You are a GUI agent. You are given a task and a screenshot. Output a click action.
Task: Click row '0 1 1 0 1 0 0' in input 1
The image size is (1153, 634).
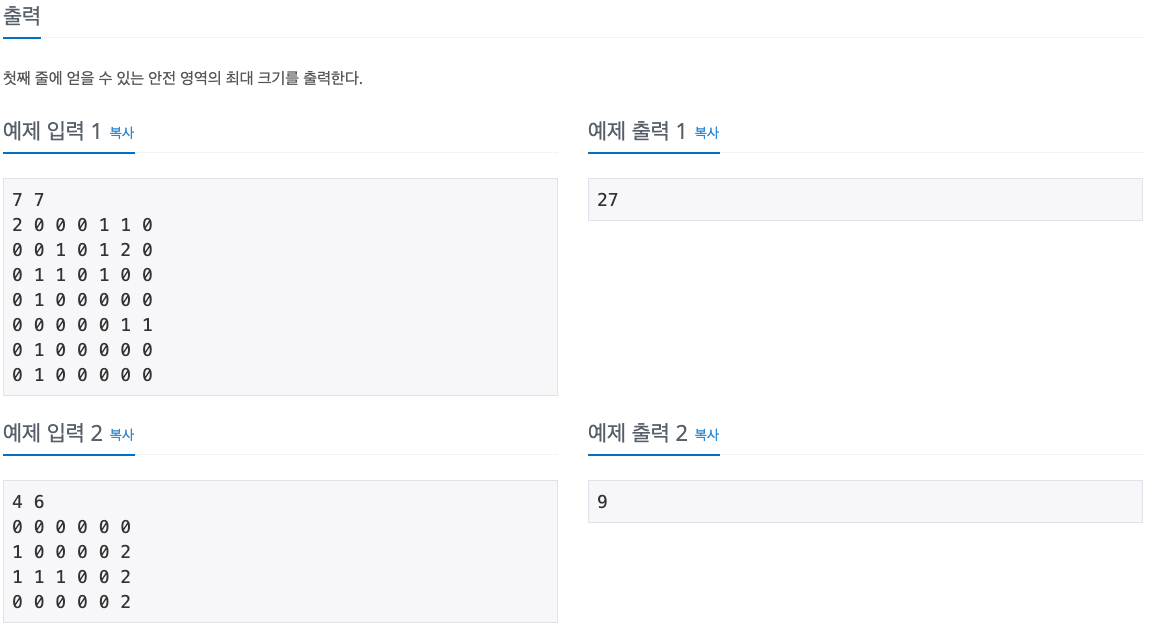coord(82,275)
